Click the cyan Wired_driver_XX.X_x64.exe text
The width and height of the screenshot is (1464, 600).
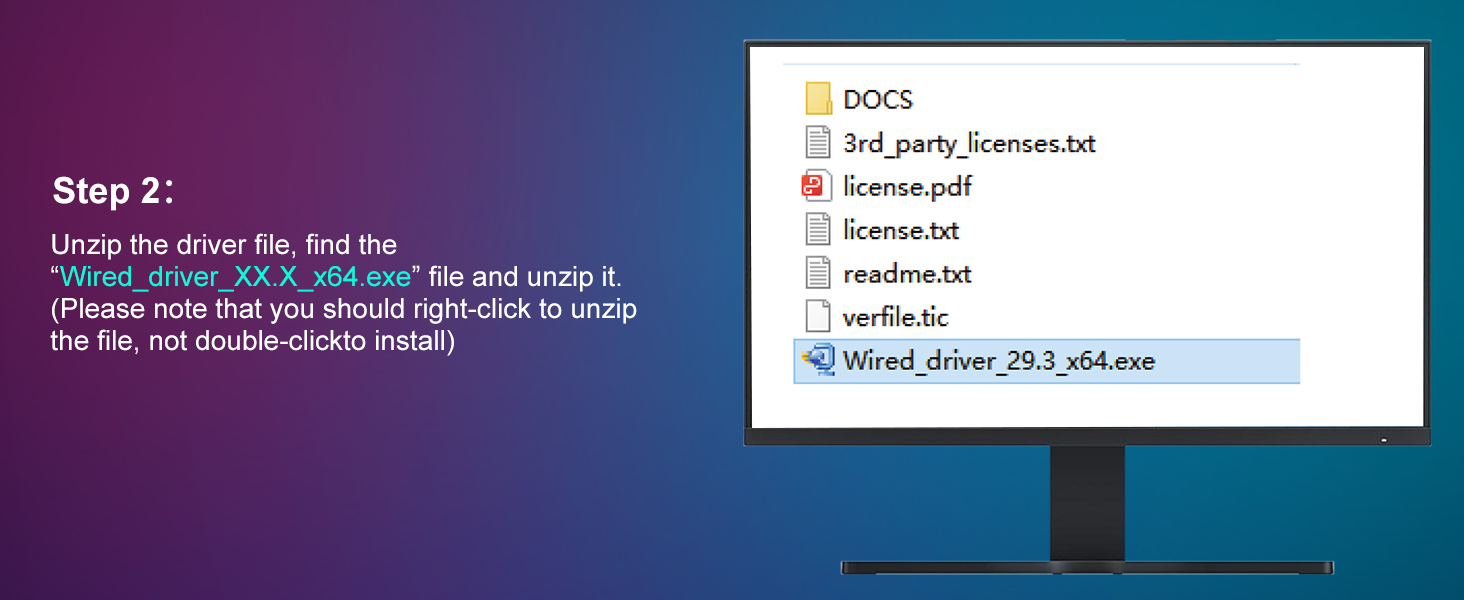pyautogui.click(x=235, y=277)
